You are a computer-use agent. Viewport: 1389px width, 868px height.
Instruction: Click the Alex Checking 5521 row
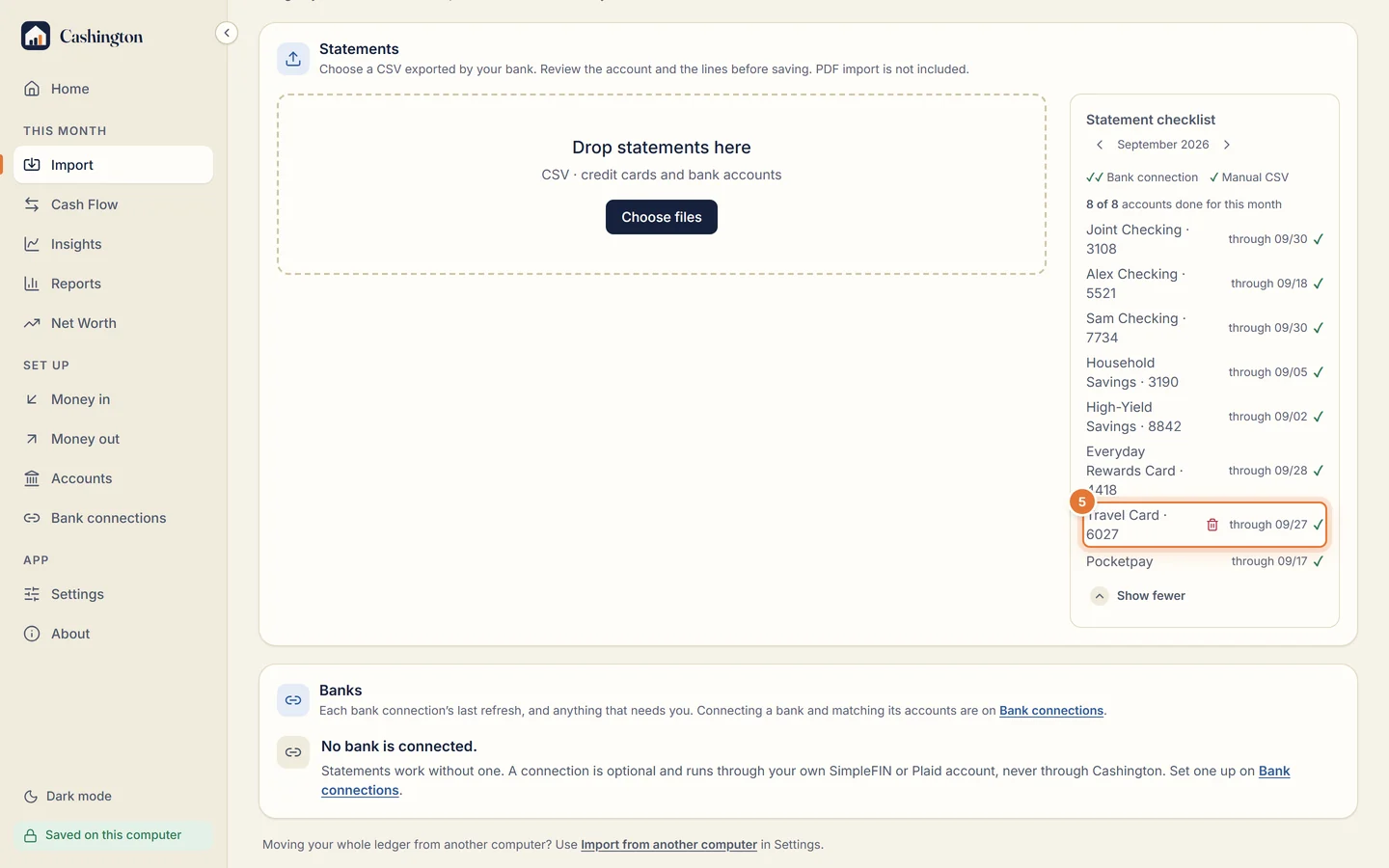click(1205, 284)
